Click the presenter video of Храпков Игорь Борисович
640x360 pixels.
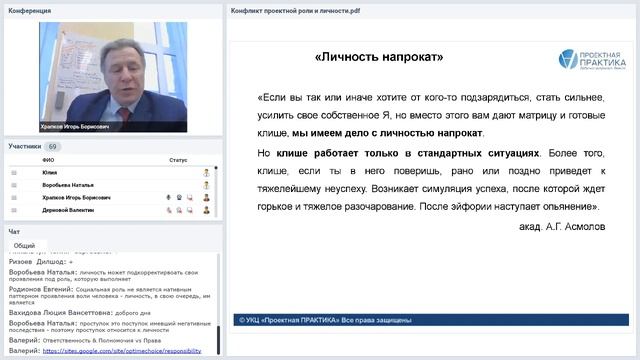tap(113, 77)
